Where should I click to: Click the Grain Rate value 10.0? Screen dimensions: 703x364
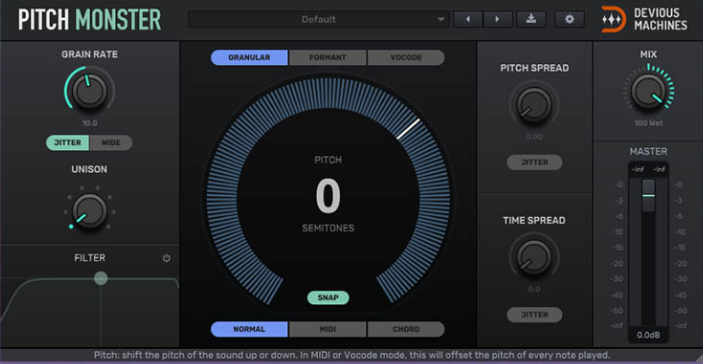tap(90, 123)
